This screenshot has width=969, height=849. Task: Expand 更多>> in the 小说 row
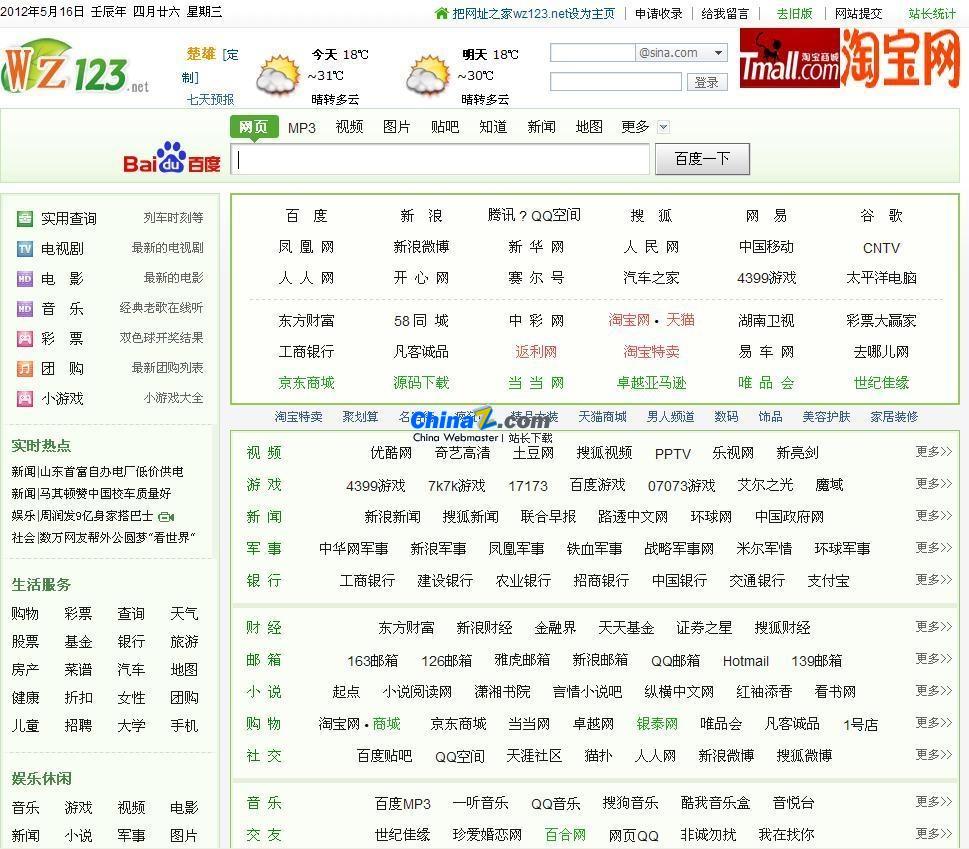[x=933, y=690]
